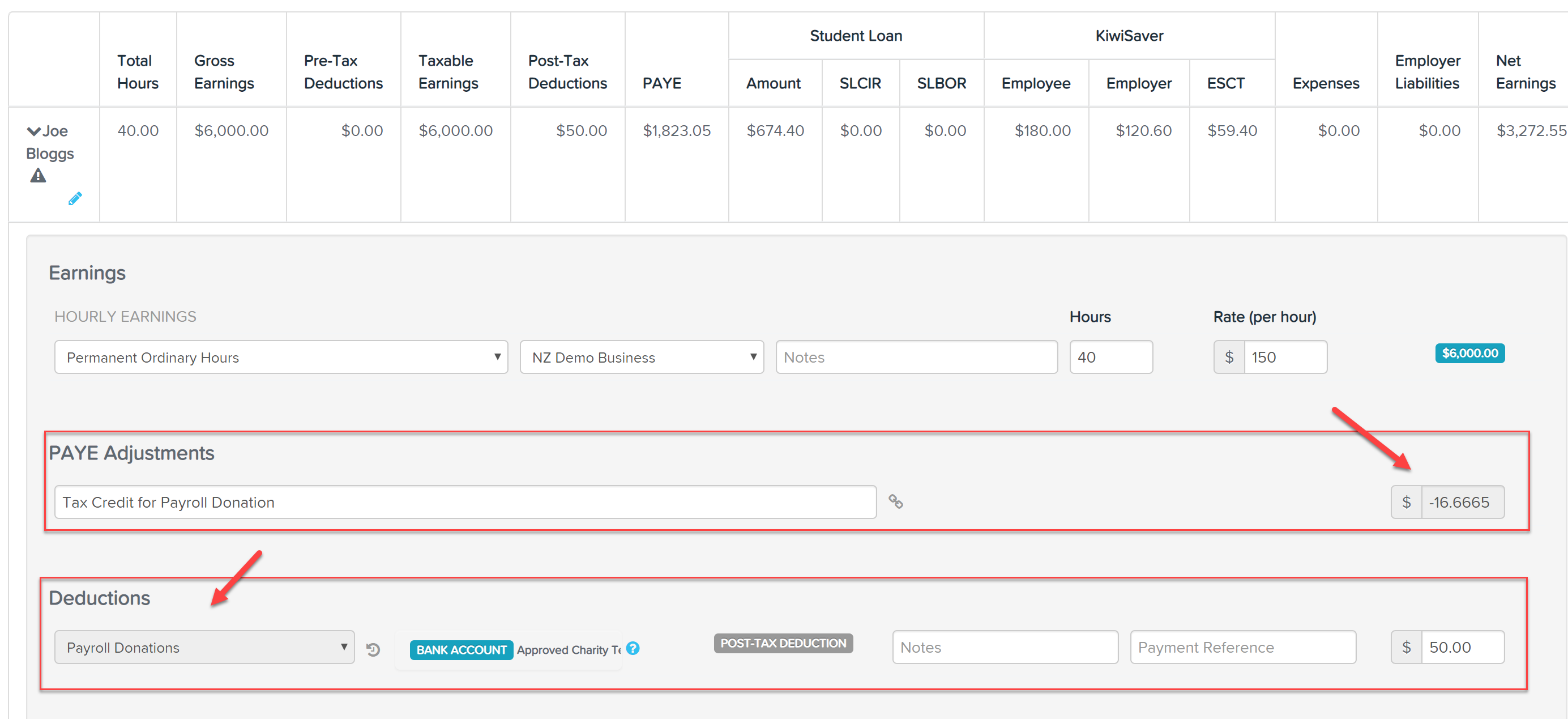Image resolution: width=1568 pixels, height=719 pixels.
Task: Click the warning triangle icon under Joe Bloggs
Action: coord(38,175)
